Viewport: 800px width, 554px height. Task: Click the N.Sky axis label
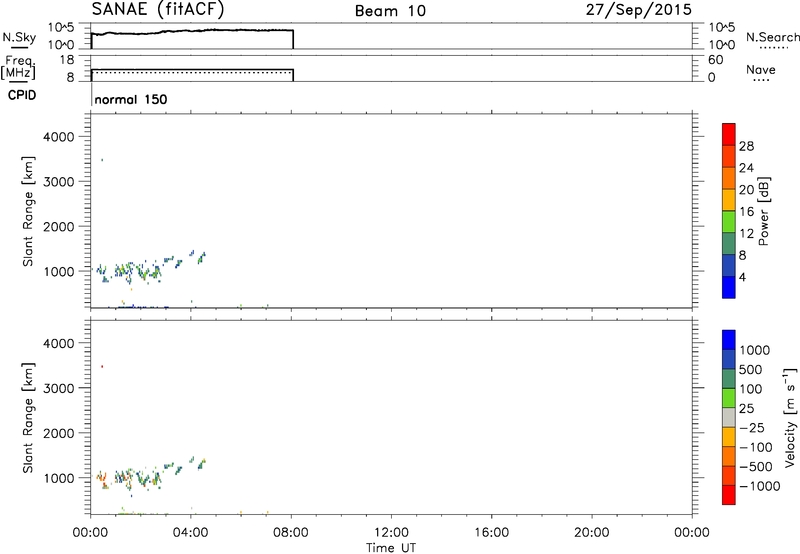(x=19, y=38)
